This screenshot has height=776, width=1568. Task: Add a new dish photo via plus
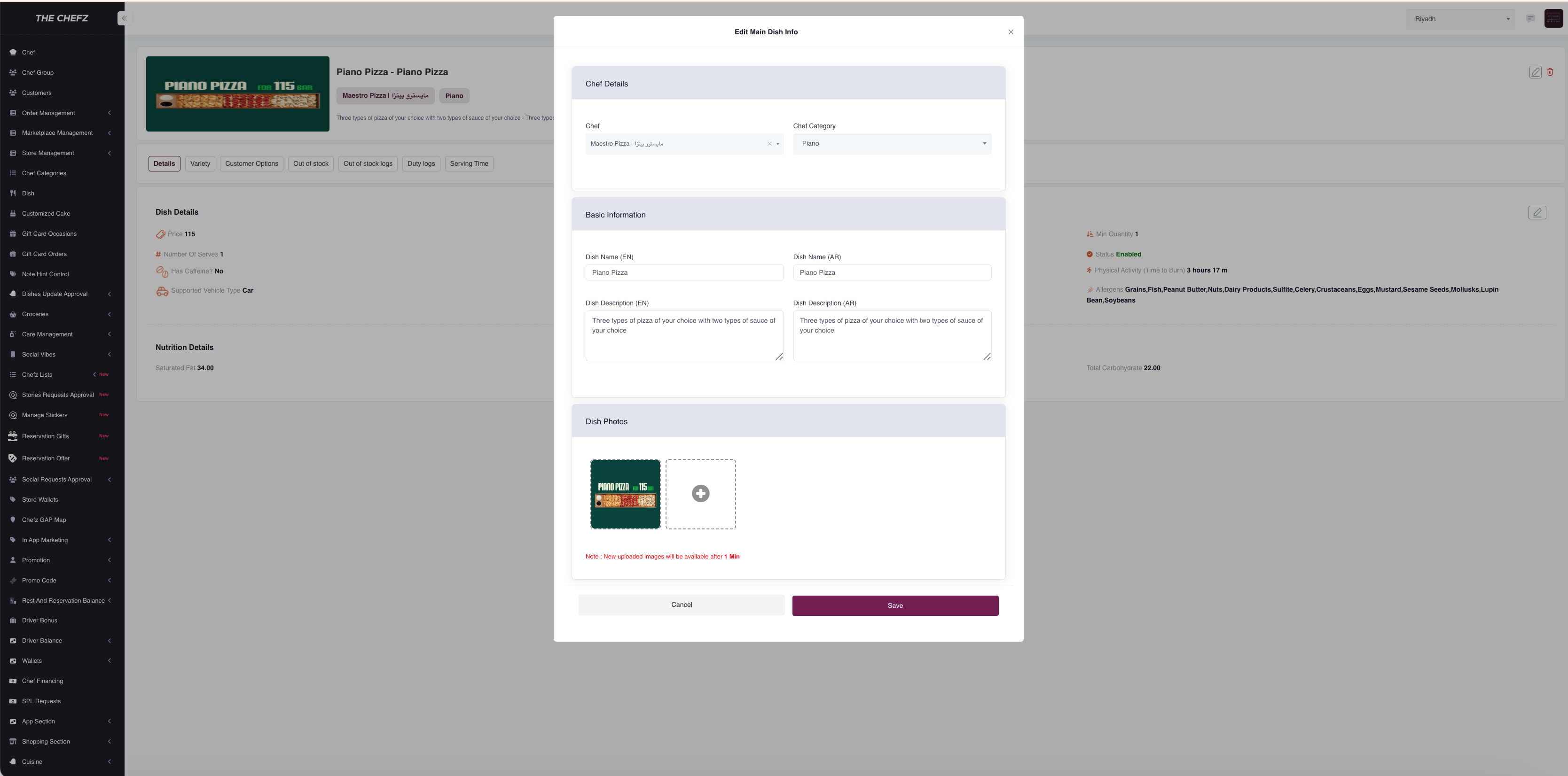pyautogui.click(x=701, y=494)
